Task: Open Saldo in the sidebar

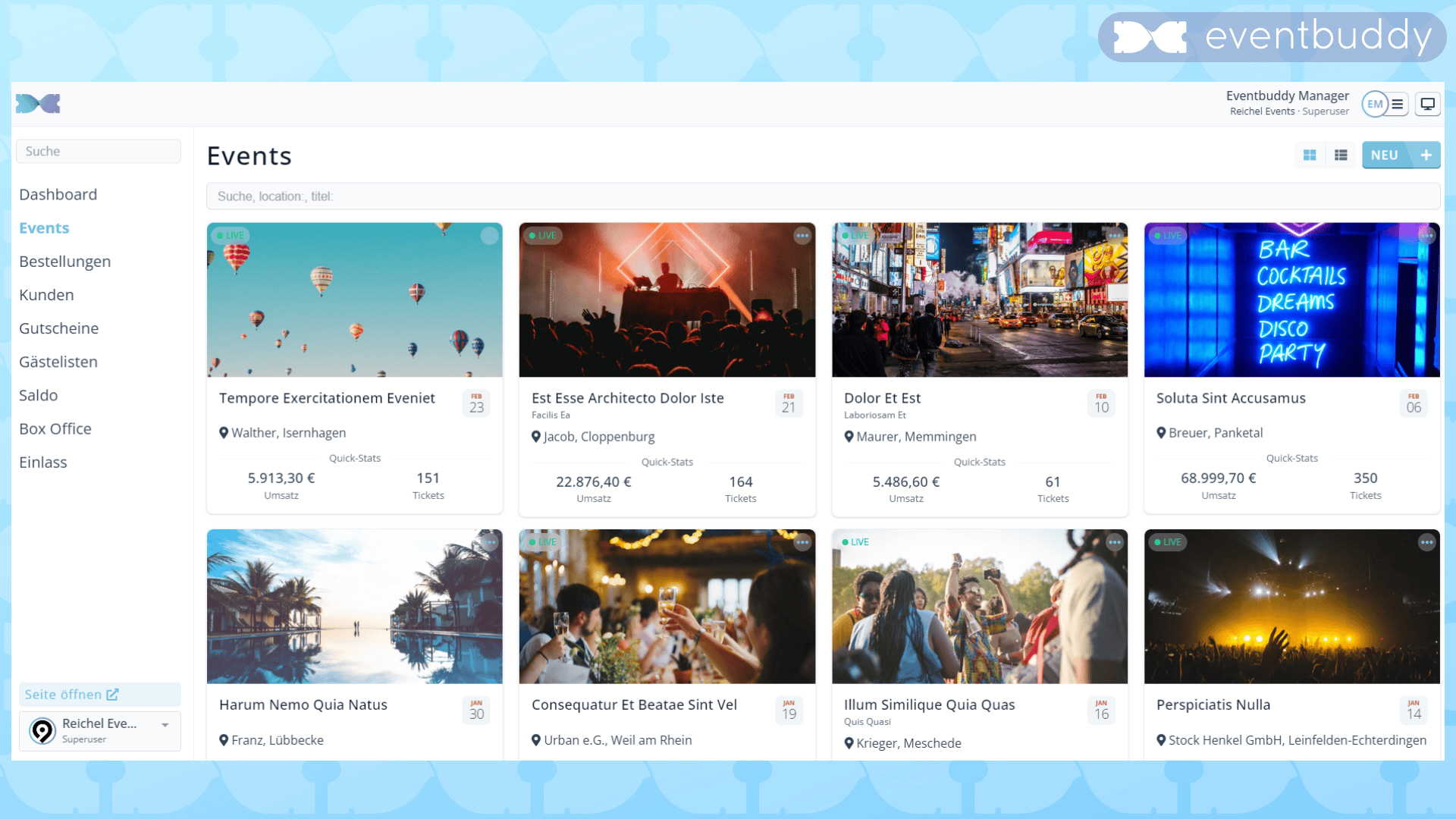Action: (x=38, y=395)
